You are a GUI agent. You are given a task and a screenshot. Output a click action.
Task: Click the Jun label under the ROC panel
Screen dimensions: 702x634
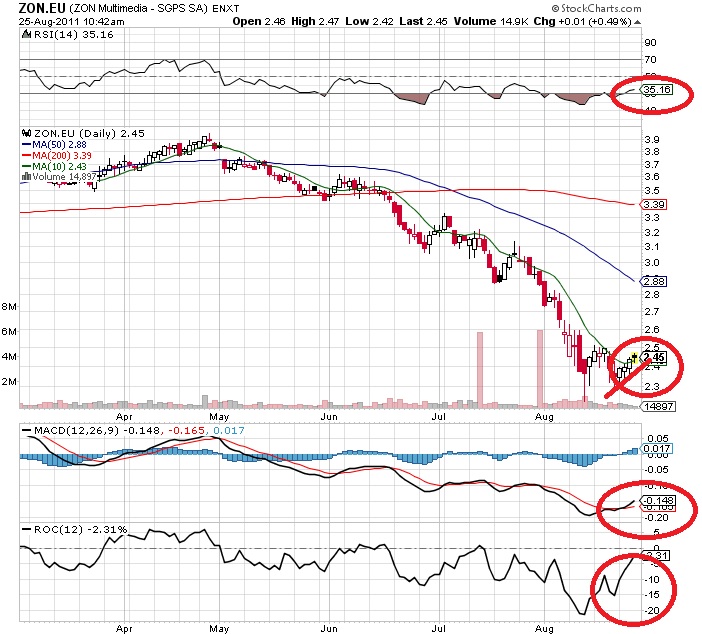pyautogui.click(x=329, y=628)
